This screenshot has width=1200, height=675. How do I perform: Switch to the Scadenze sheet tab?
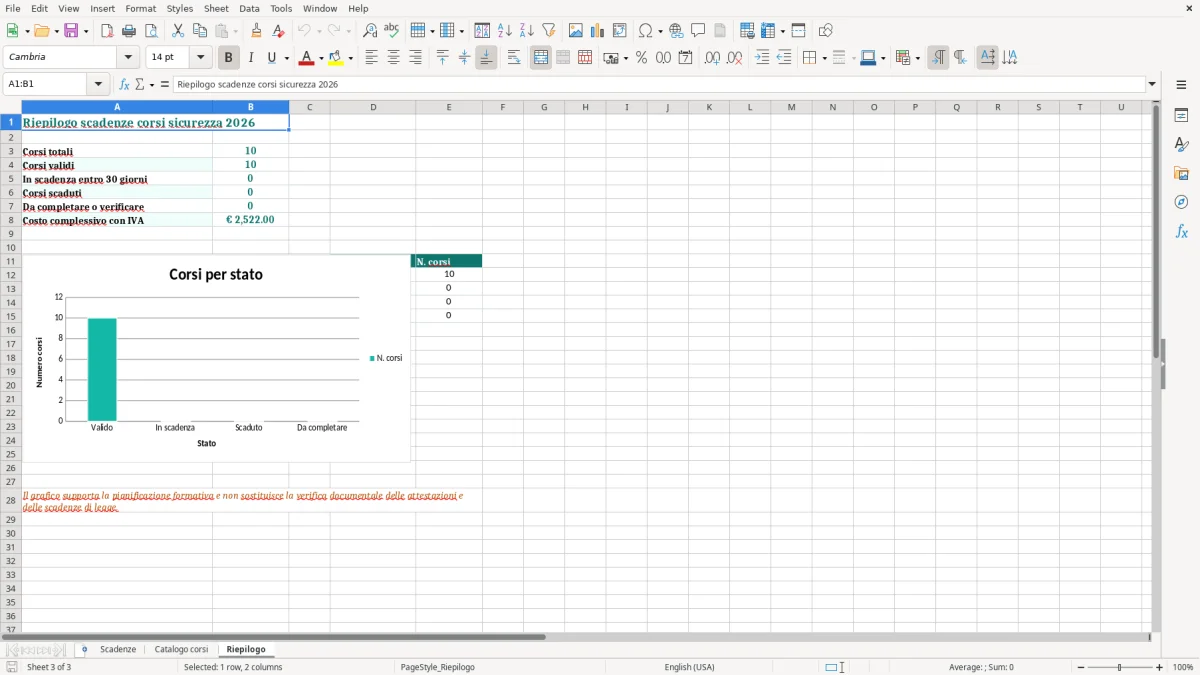(118, 650)
